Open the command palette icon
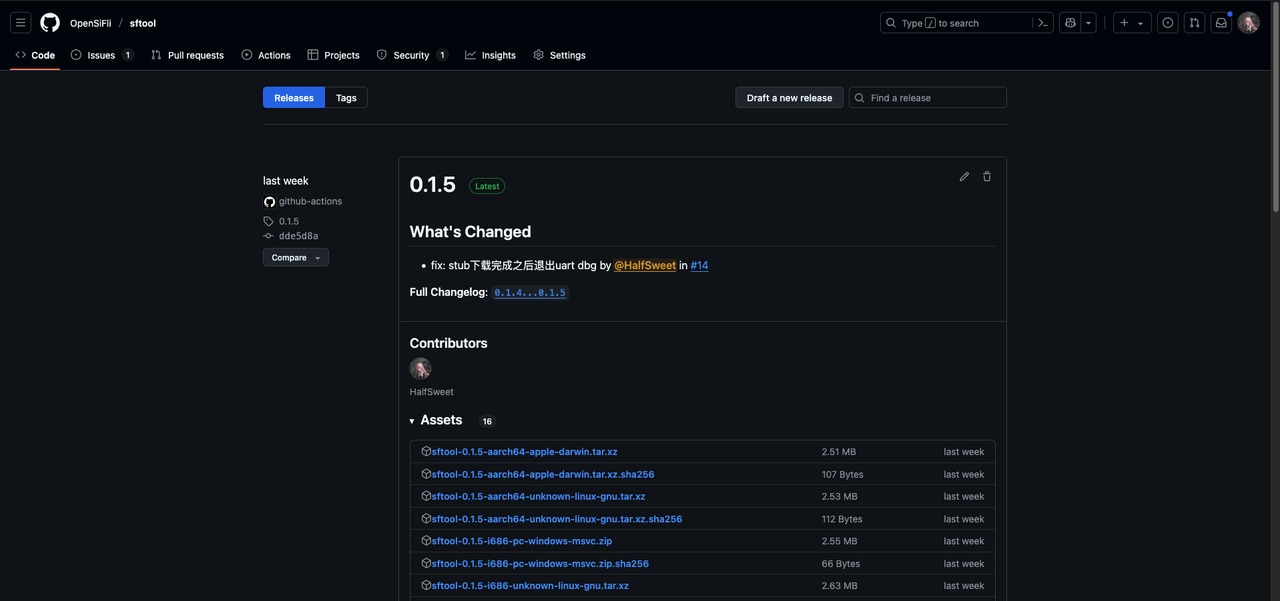1280x601 pixels. (1044, 23)
